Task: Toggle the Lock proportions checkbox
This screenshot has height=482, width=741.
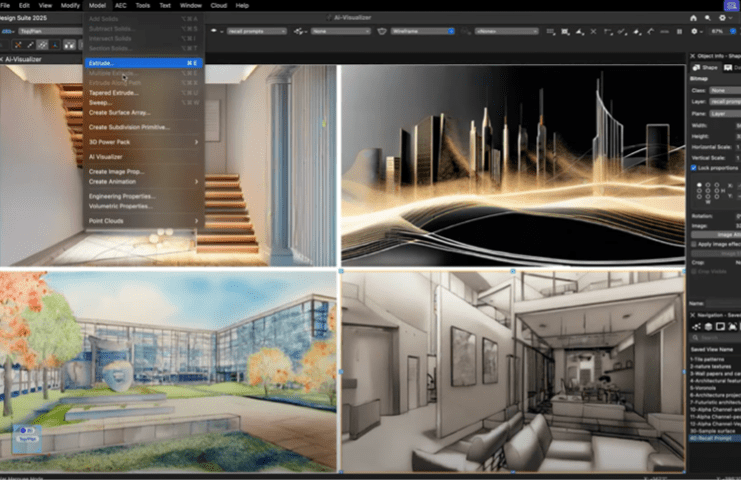Action: [695, 168]
